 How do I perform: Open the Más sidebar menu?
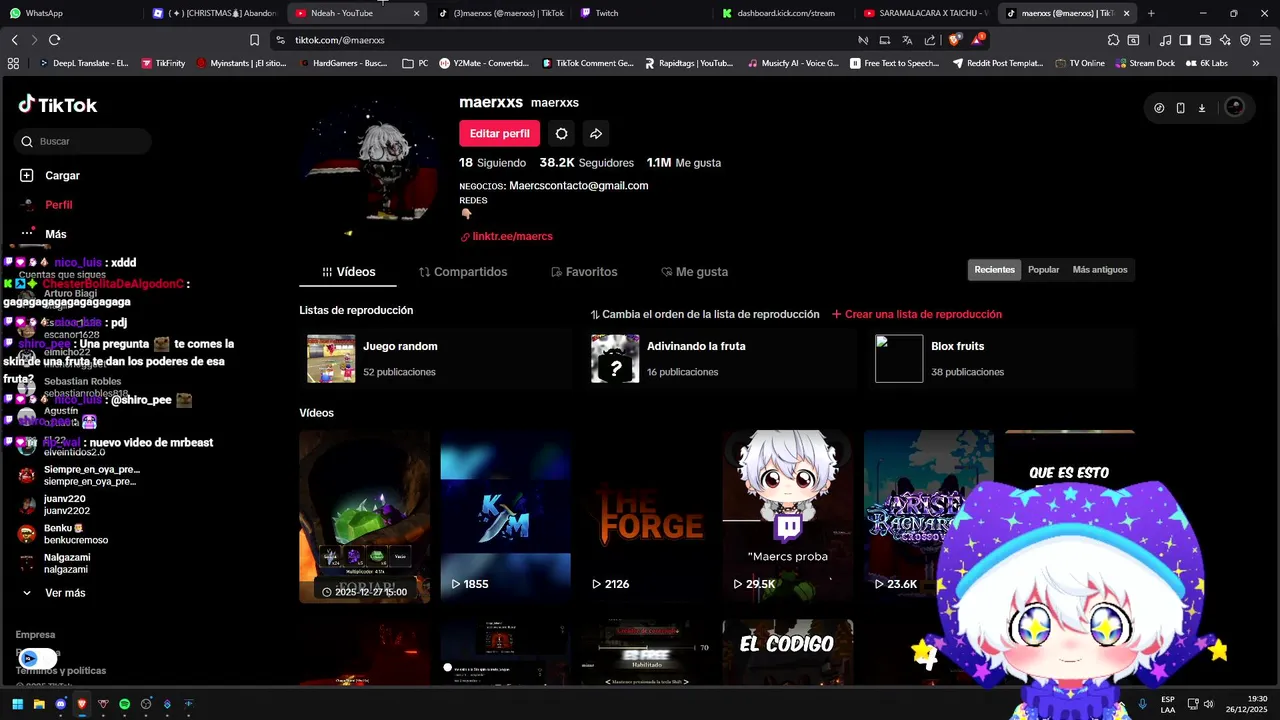pyautogui.click(x=43, y=234)
